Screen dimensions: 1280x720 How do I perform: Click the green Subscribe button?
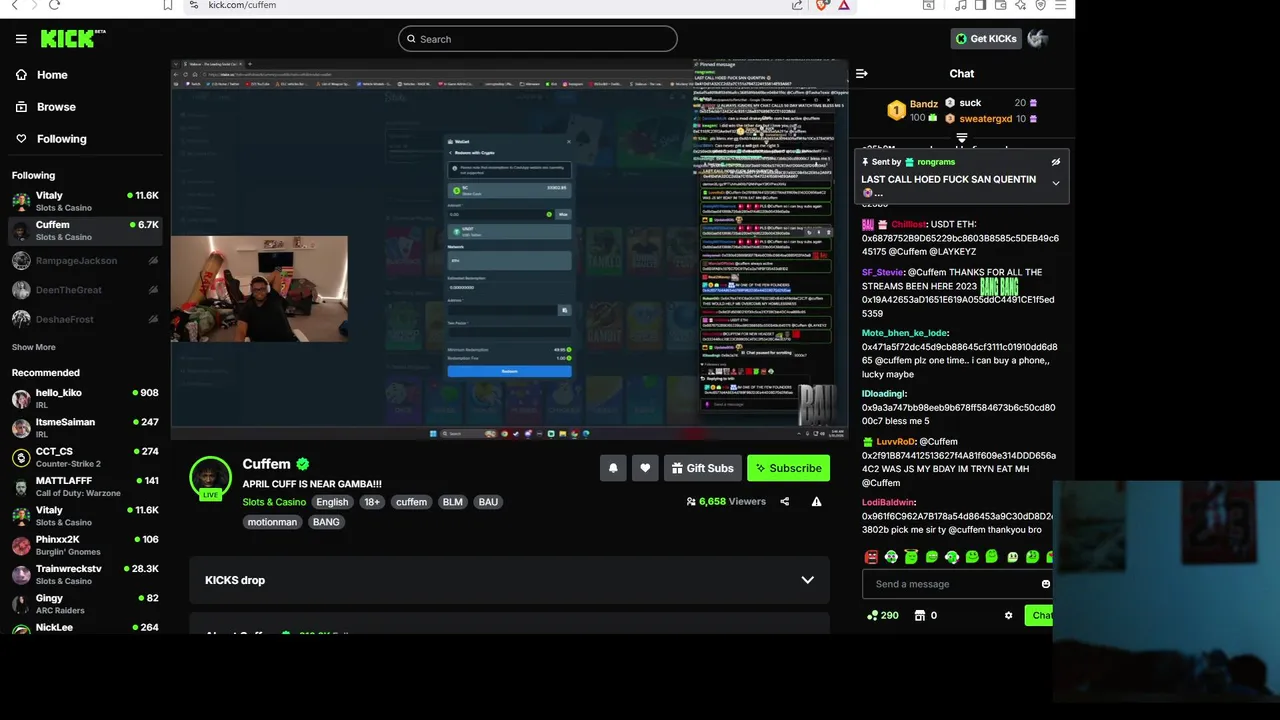788,468
